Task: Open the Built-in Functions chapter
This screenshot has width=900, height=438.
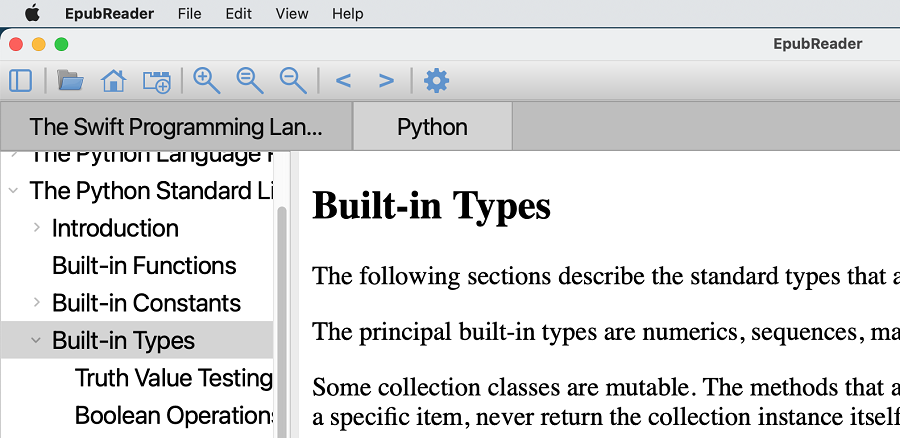Action: 144,265
